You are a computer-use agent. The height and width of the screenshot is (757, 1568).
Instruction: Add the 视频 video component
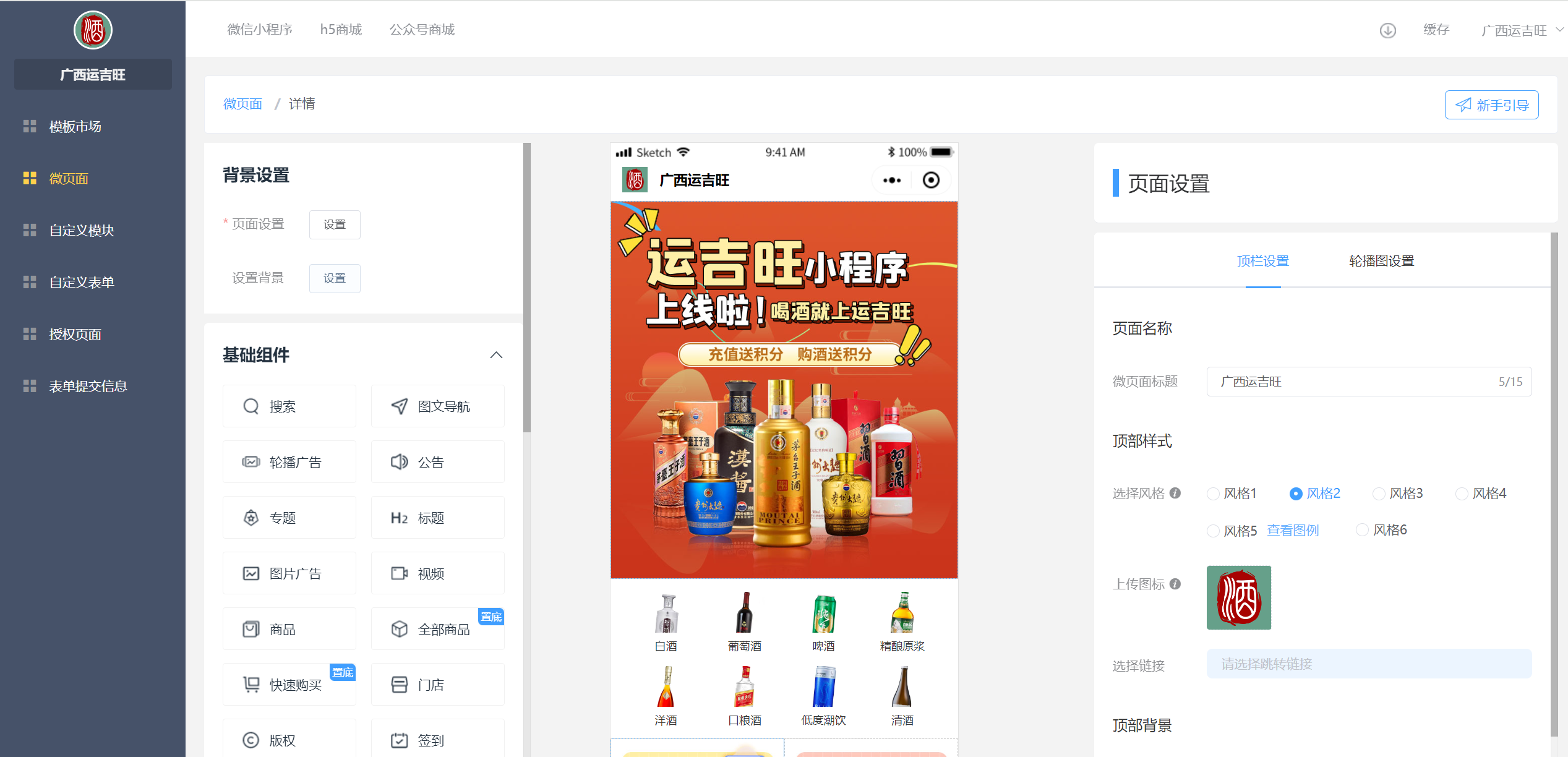click(437, 573)
